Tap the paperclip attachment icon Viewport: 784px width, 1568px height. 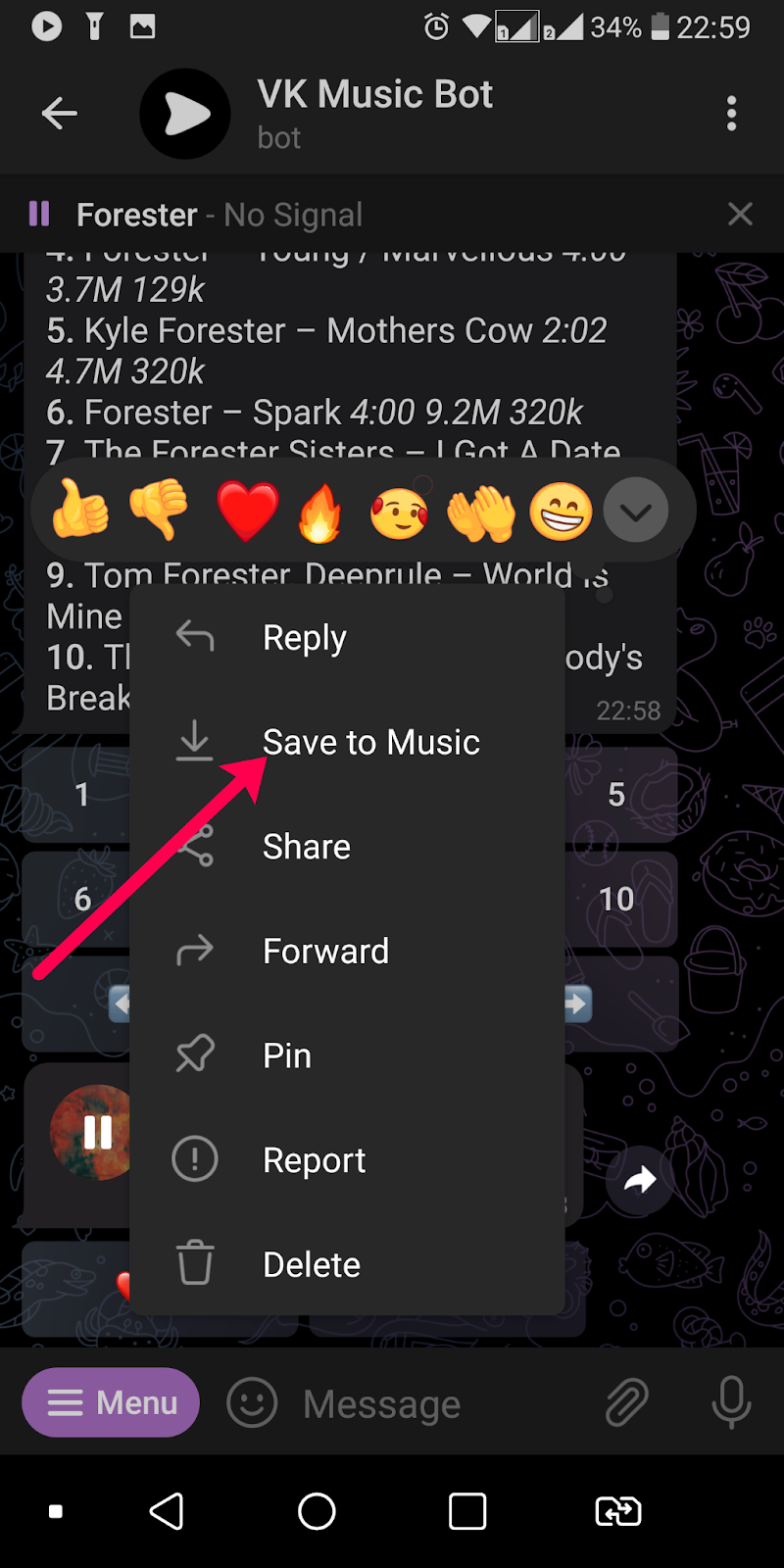point(626,1402)
